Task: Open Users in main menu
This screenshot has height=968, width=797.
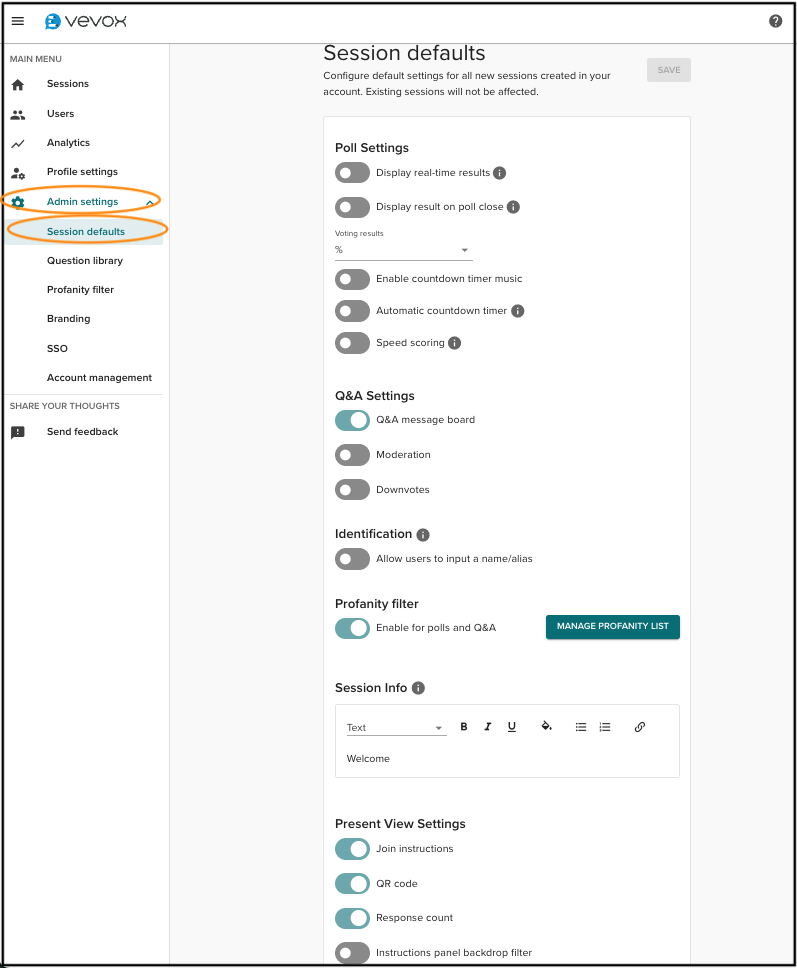Action: (x=61, y=114)
